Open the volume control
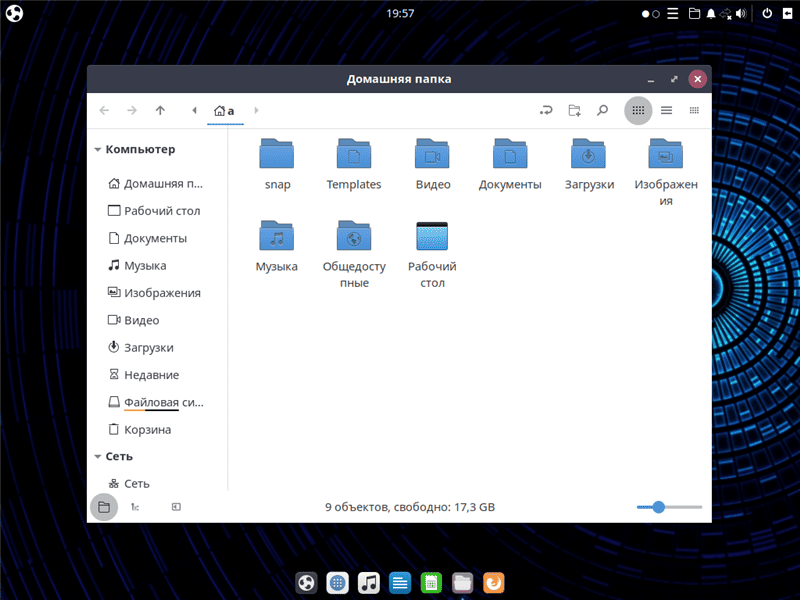Image resolution: width=800 pixels, height=600 pixels. (741, 14)
